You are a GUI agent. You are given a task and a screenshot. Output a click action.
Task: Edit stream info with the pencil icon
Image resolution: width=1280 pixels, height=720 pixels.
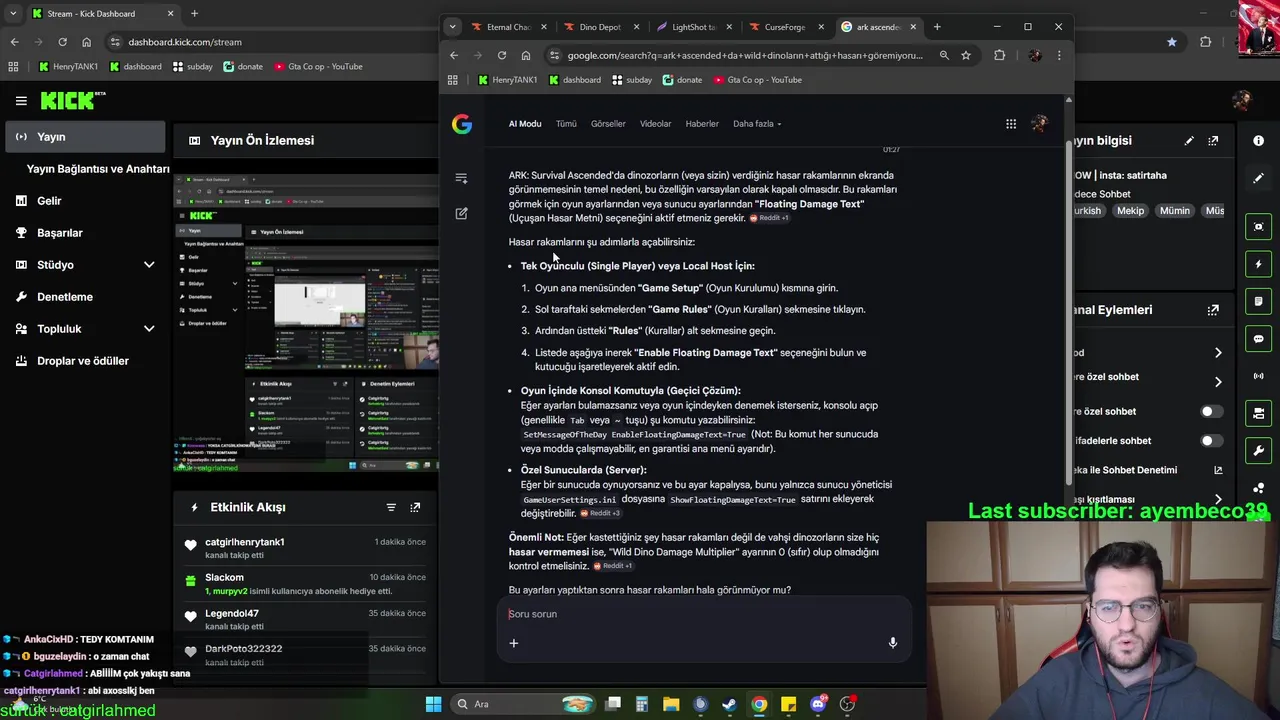tap(1189, 141)
